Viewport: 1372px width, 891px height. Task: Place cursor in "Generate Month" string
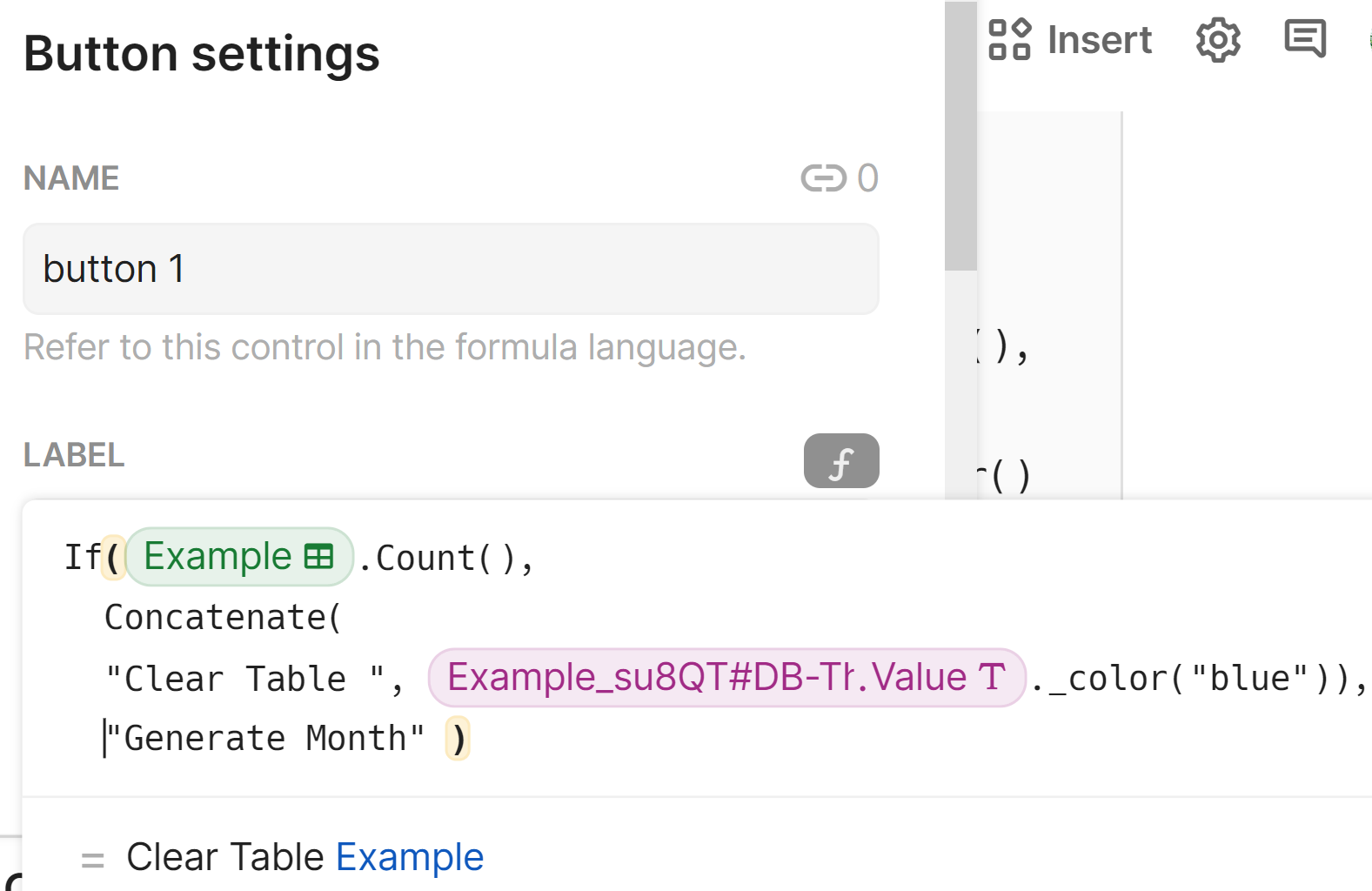pyautogui.click(x=265, y=739)
